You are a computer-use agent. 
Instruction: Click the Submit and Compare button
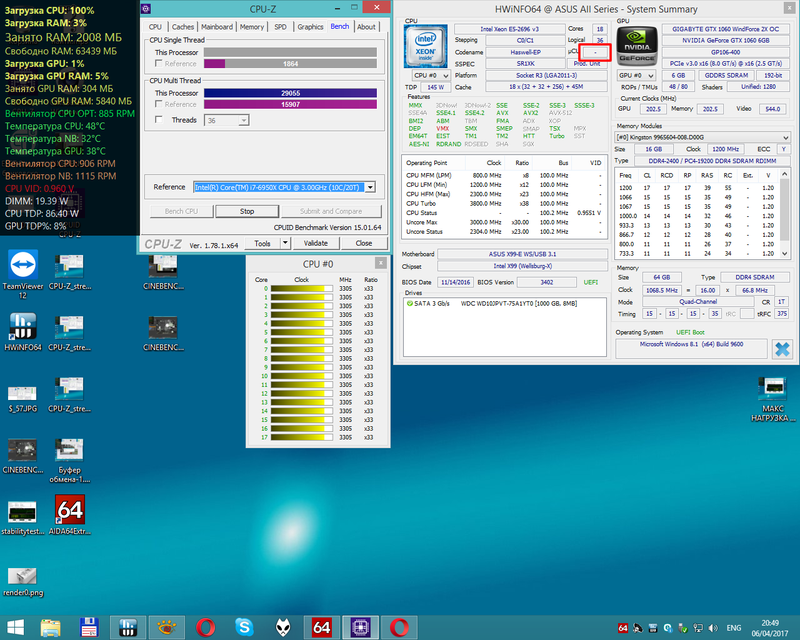pyautogui.click(x=331, y=211)
